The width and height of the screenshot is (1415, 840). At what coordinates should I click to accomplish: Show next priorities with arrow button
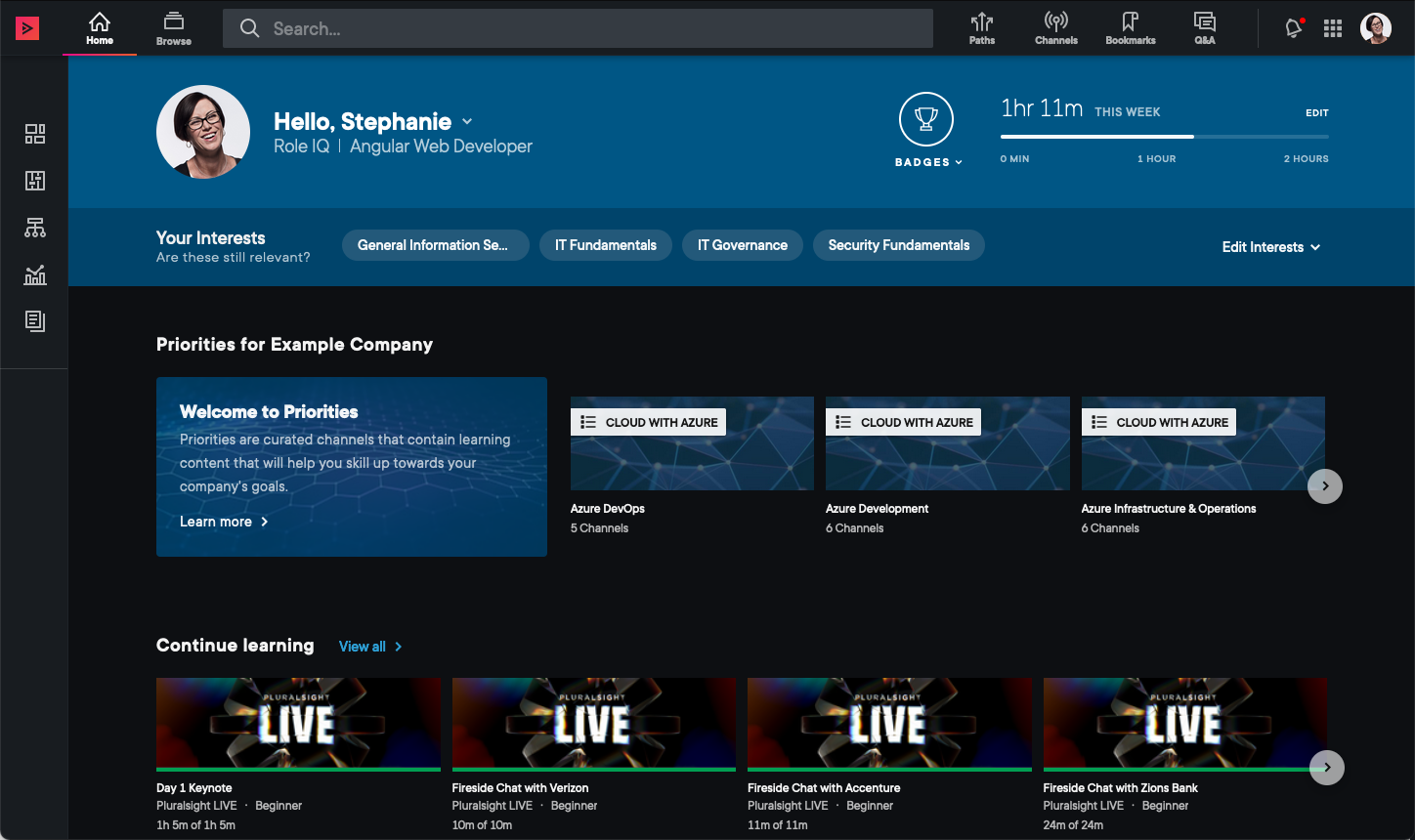tap(1325, 486)
